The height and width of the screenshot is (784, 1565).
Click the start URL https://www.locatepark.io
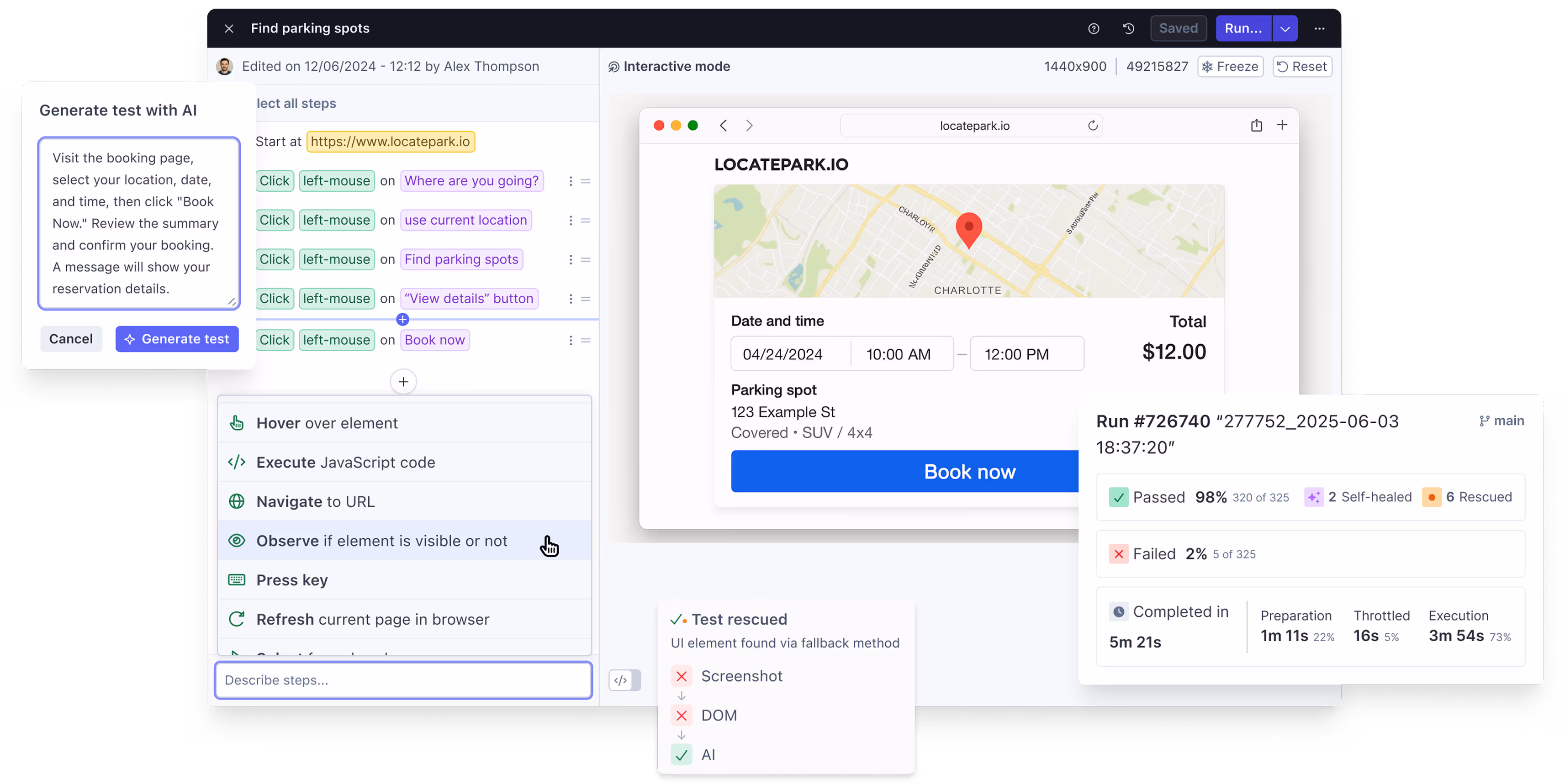(390, 142)
